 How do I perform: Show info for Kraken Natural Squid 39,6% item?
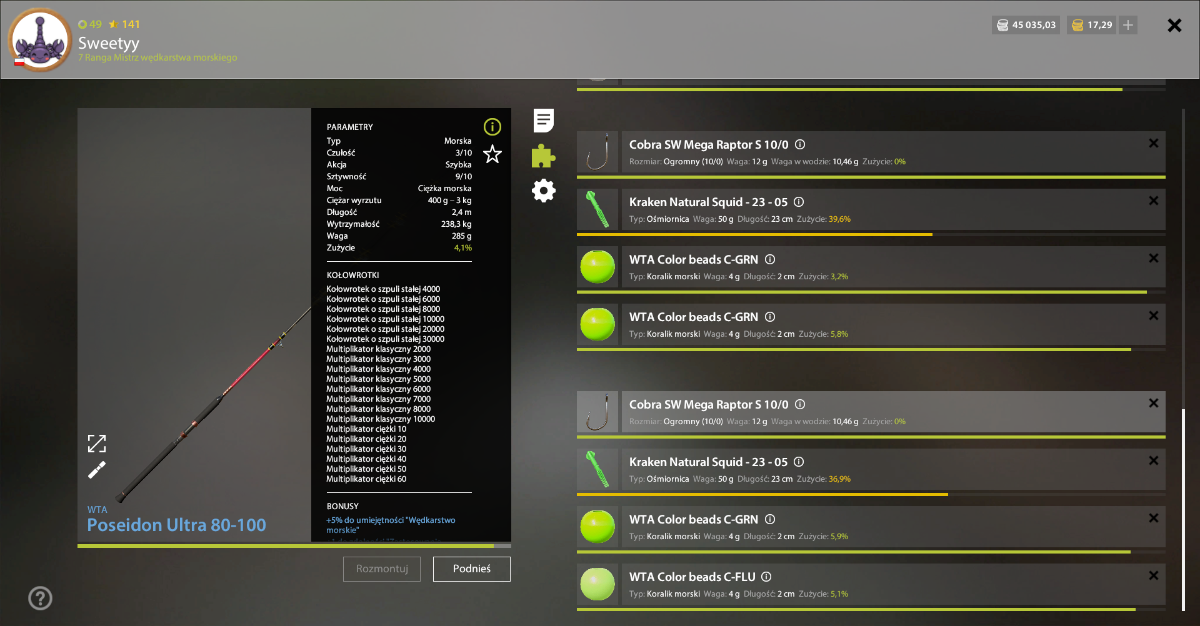(798, 202)
